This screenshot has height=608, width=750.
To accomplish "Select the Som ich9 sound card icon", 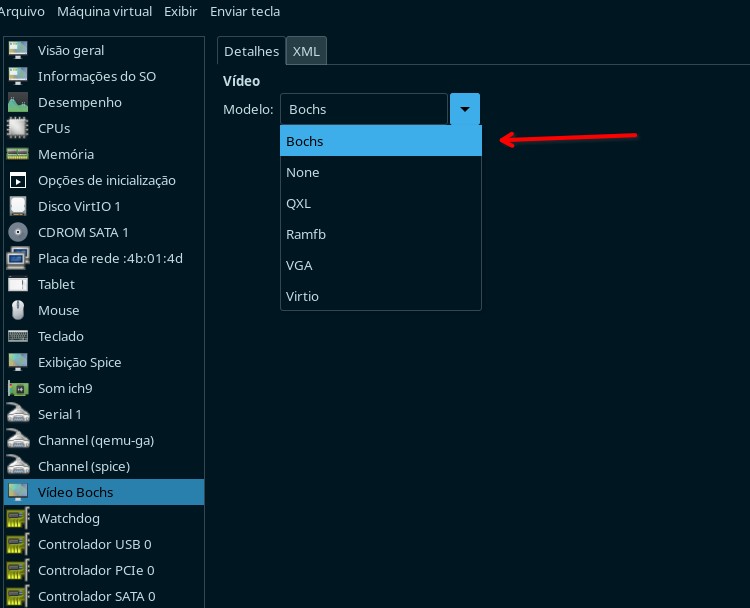I will 18,388.
